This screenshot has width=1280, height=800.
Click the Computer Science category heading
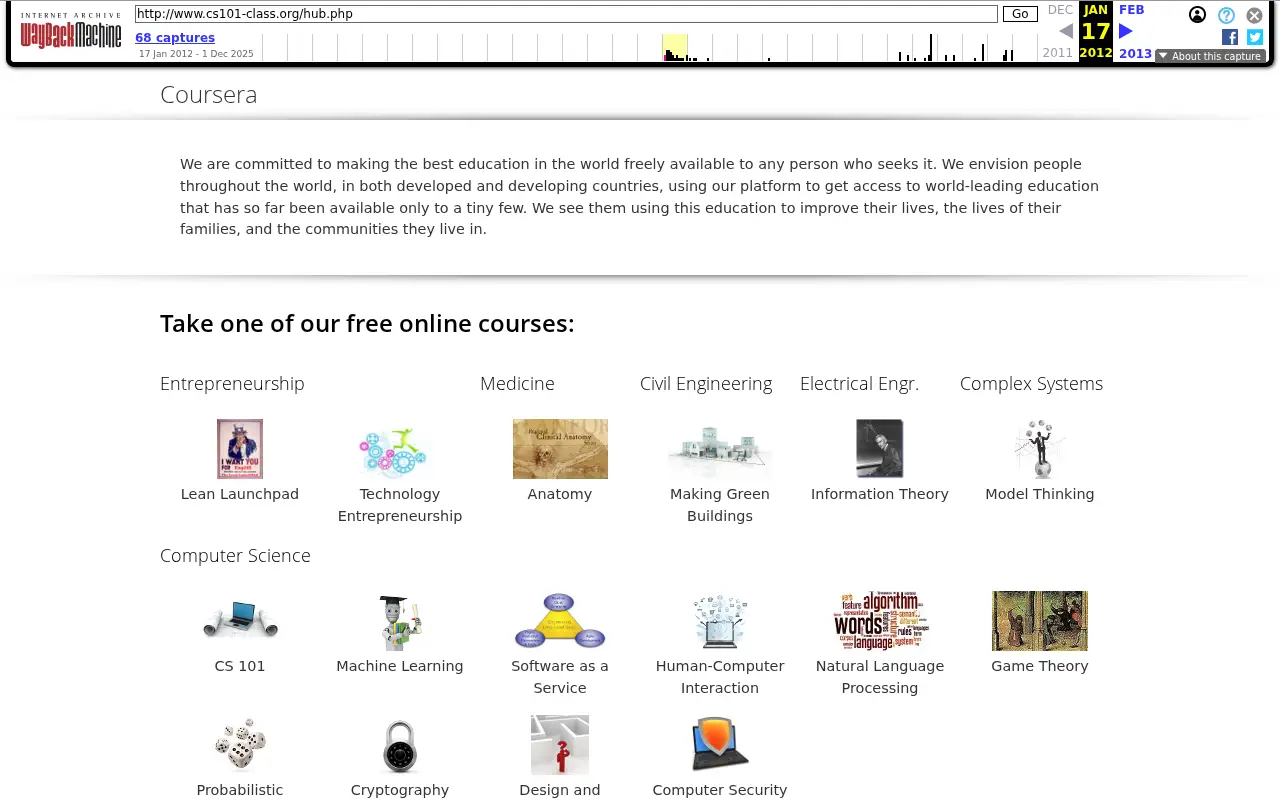click(x=235, y=556)
